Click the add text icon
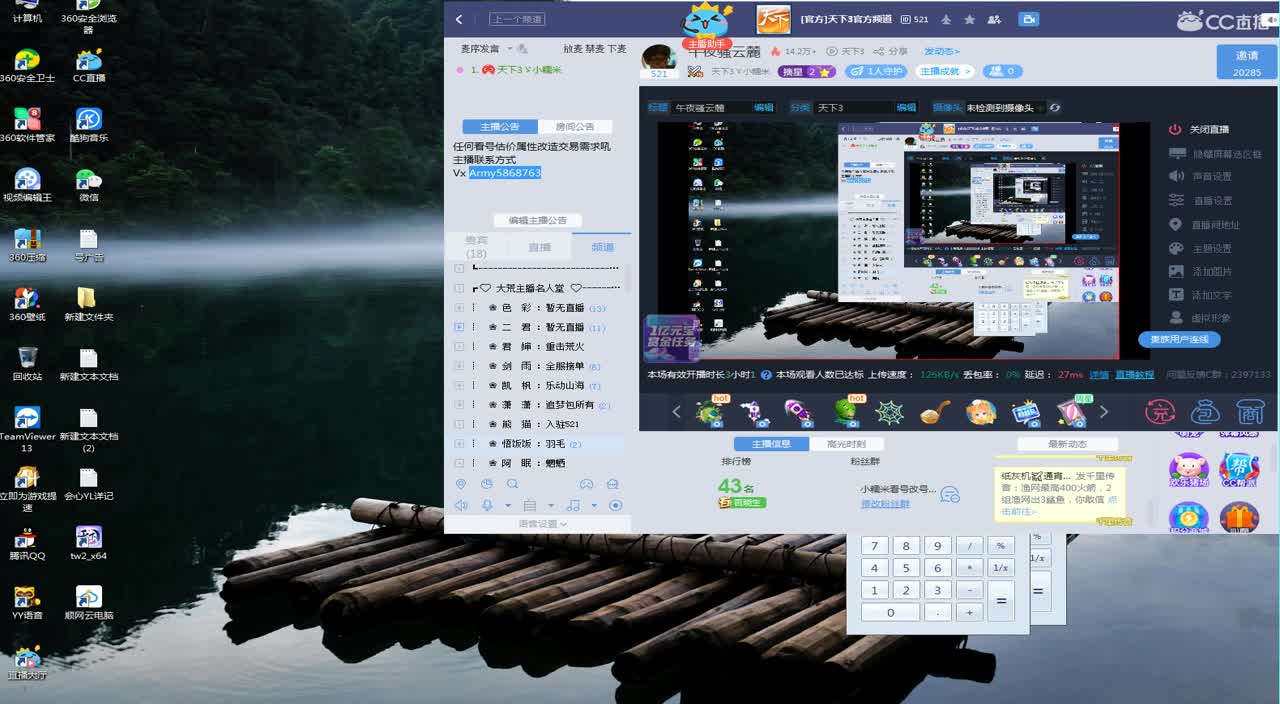 1176,296
